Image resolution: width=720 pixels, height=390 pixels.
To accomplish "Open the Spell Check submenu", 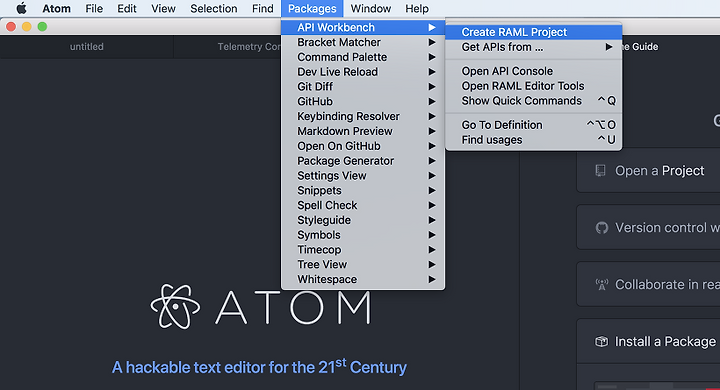I will 363,205.
